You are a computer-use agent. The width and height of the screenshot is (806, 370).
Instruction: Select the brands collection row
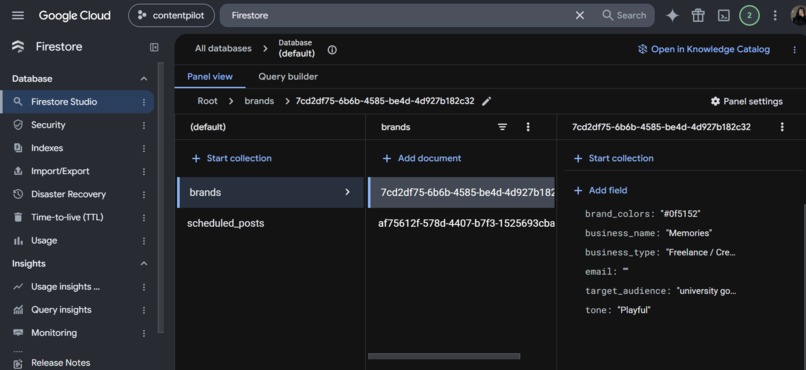tap(270, 192)
